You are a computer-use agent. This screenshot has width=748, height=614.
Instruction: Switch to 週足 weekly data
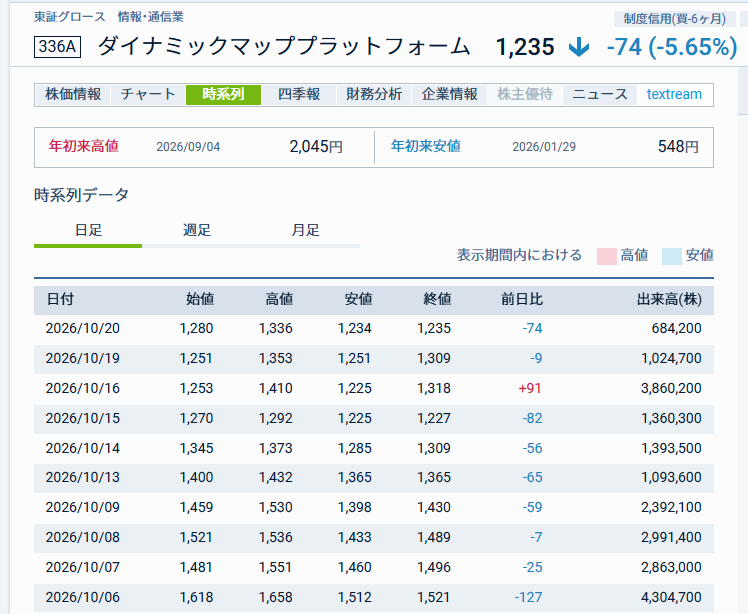click(197, 231)
